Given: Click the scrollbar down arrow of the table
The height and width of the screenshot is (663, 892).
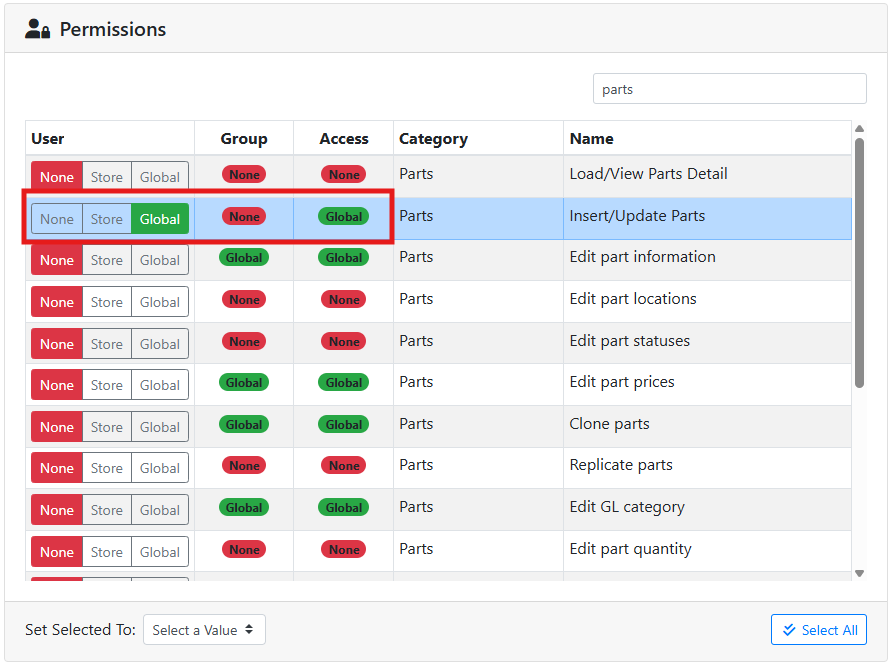Looking at the screenshot, I should pos(859,573).
